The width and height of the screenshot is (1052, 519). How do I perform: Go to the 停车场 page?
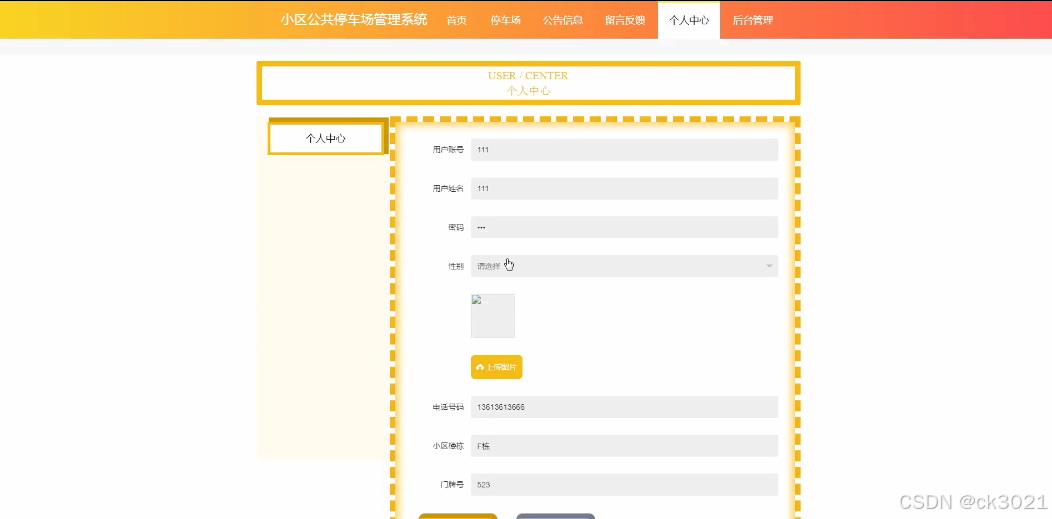505,20
